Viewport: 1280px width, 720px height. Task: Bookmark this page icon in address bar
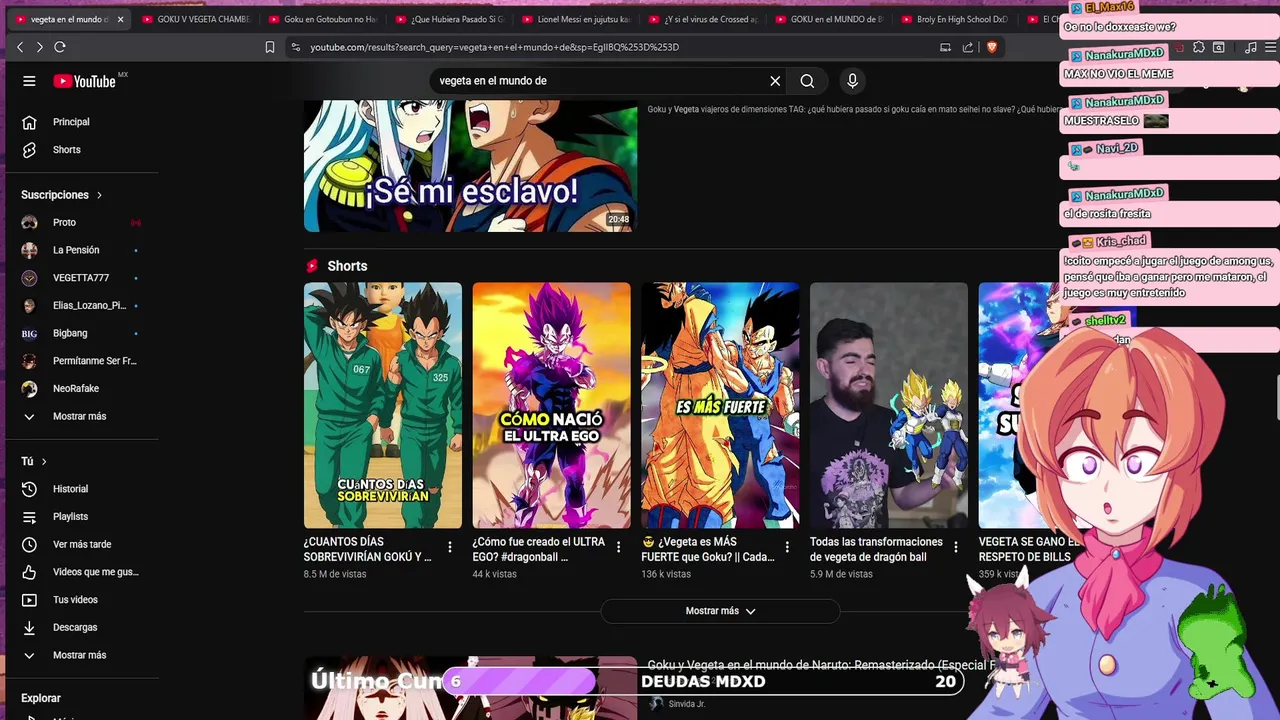tap(270, 47)
